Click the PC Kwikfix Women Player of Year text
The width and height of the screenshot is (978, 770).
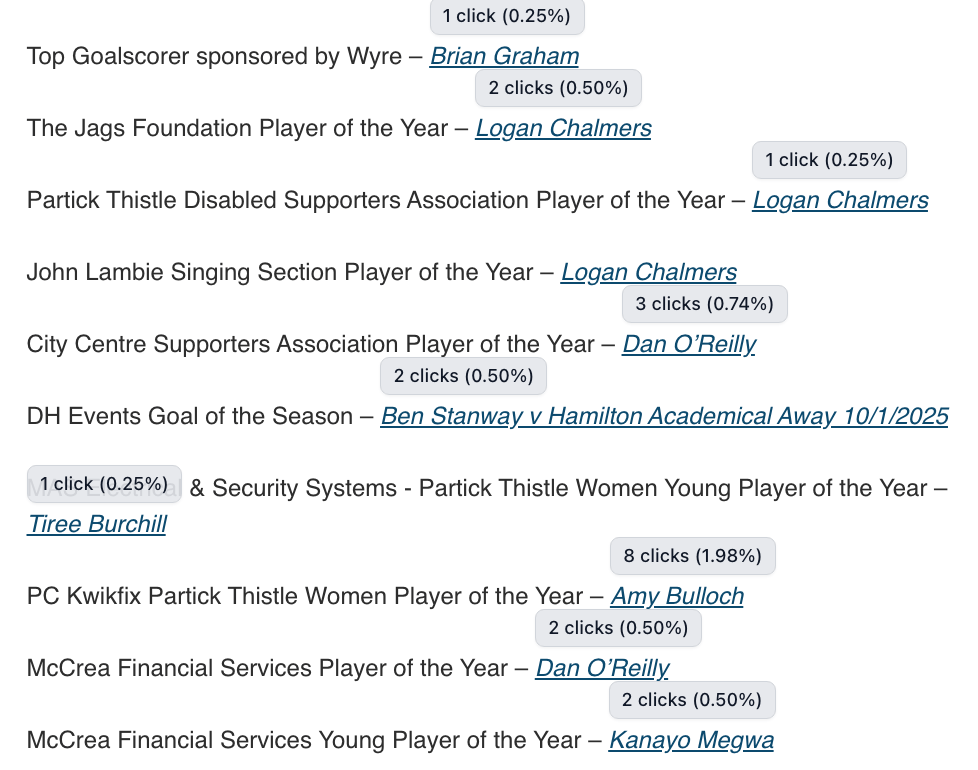(305, 596)
